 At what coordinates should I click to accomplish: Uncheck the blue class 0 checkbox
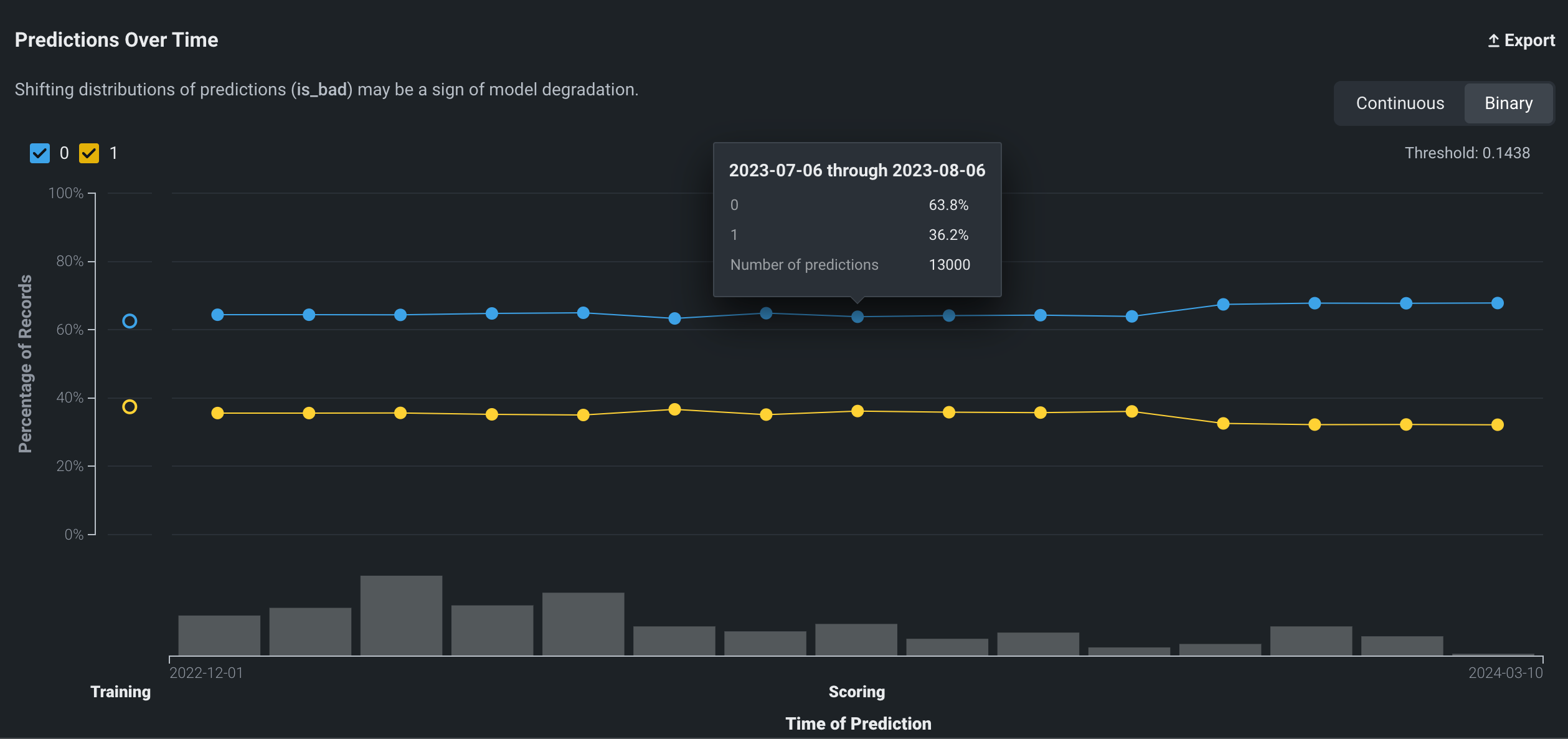(40, 153)
